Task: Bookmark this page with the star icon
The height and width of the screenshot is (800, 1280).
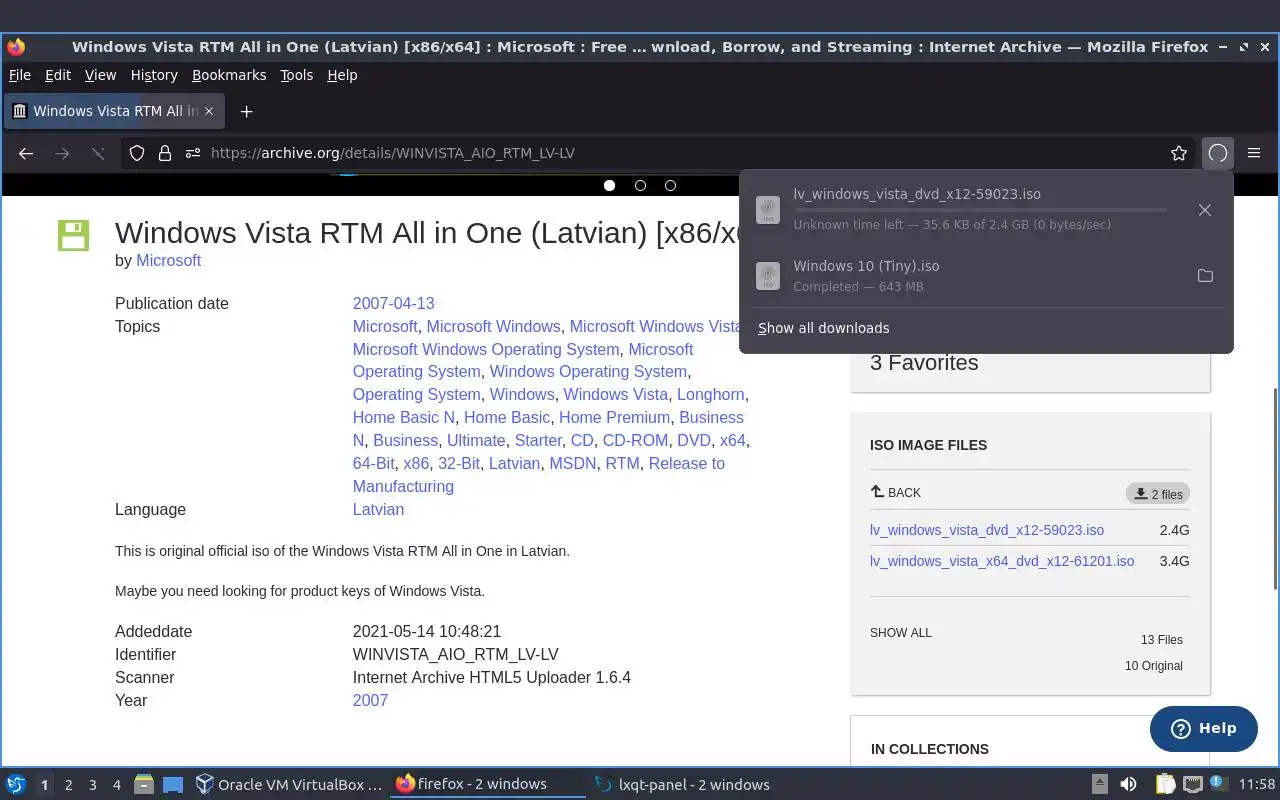Action: 1179,153
